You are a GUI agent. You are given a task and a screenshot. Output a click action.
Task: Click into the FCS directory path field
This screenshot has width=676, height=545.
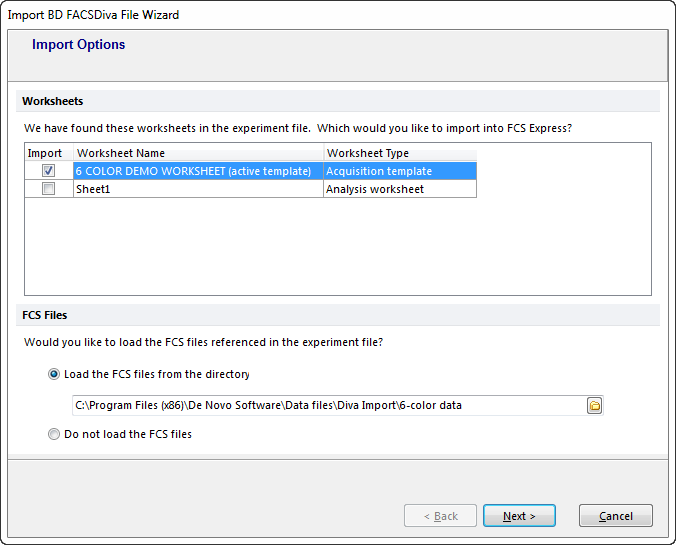328,405
